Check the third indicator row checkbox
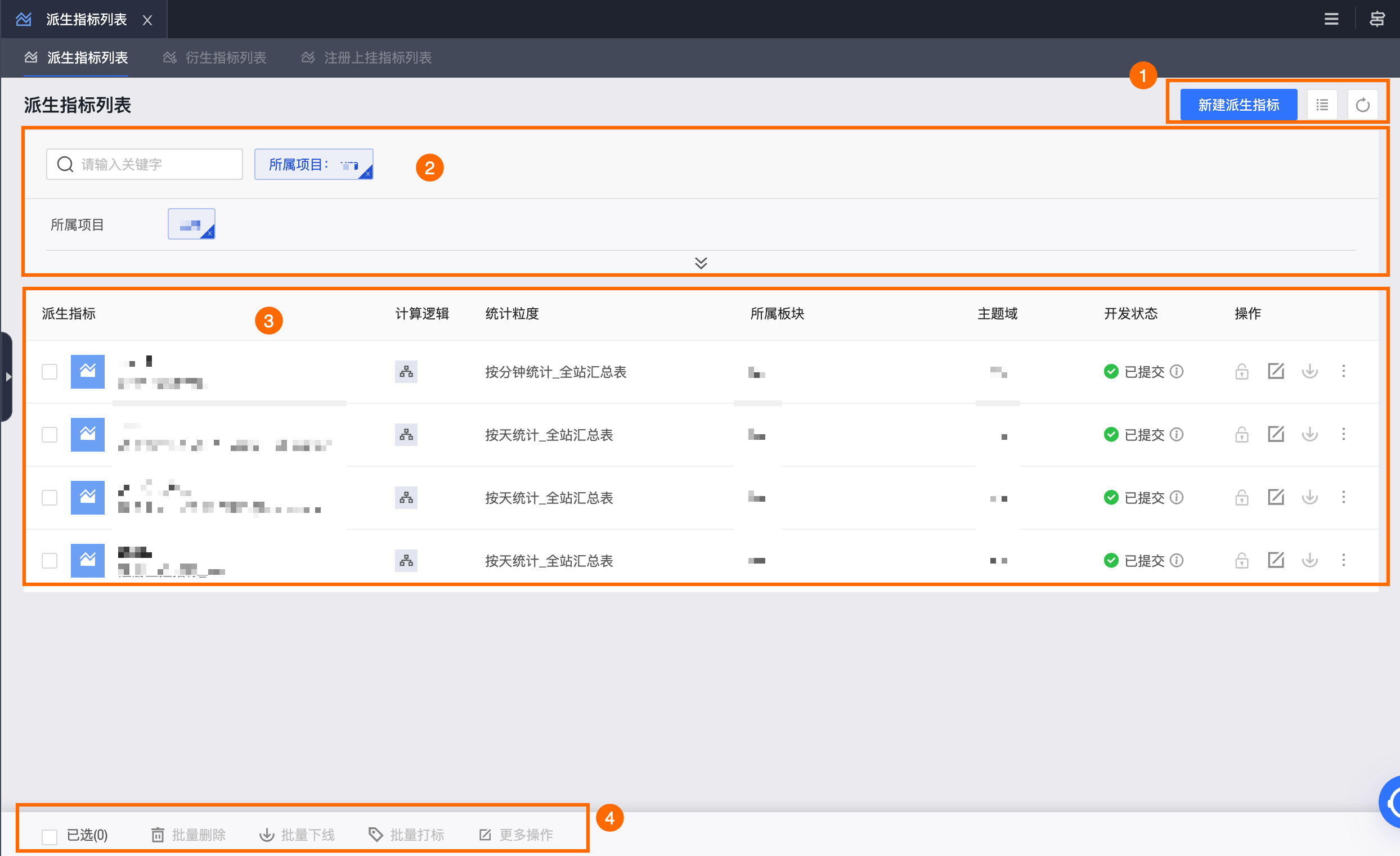This screenshot has width=1400, height=856. pos(50,498)
